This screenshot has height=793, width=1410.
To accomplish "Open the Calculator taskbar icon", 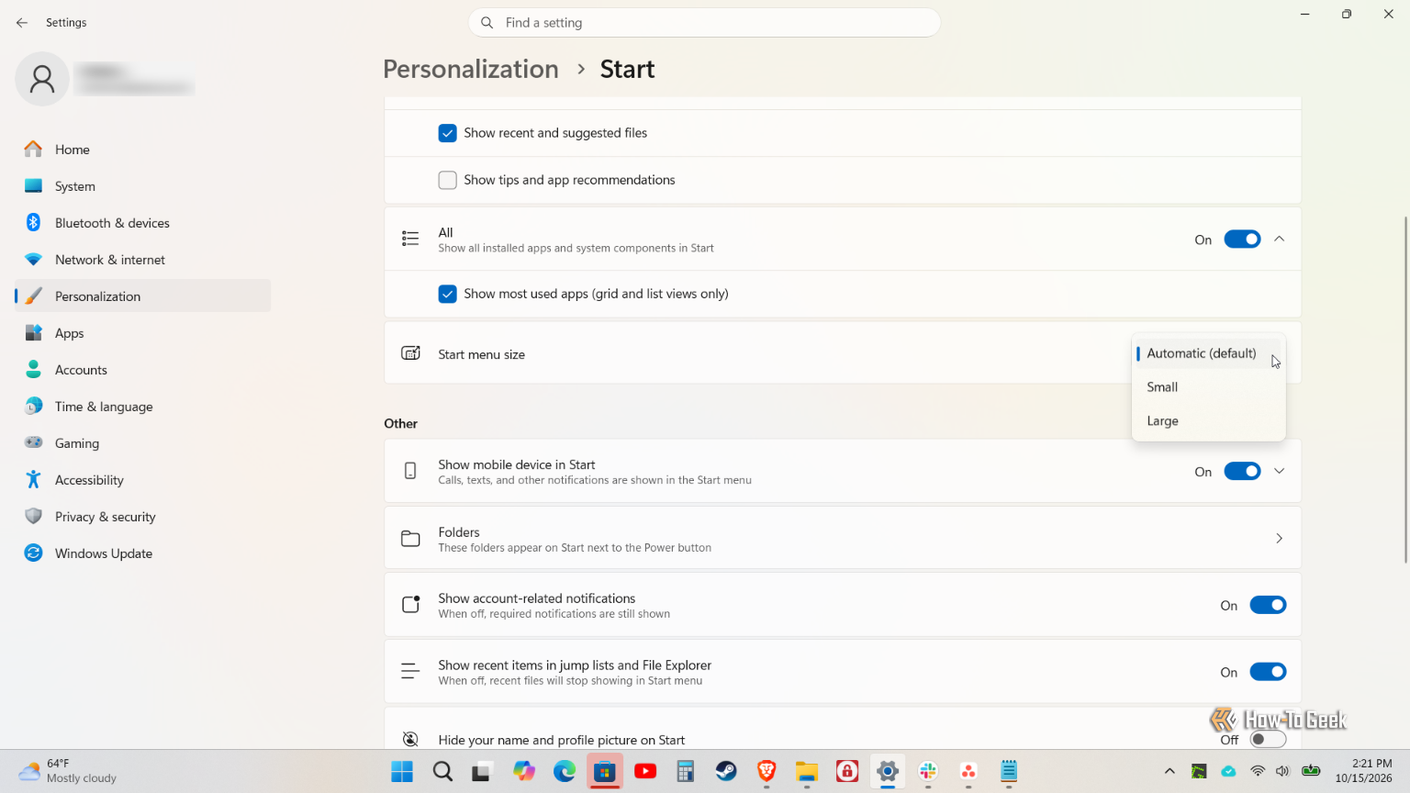I will coord(685,771).
